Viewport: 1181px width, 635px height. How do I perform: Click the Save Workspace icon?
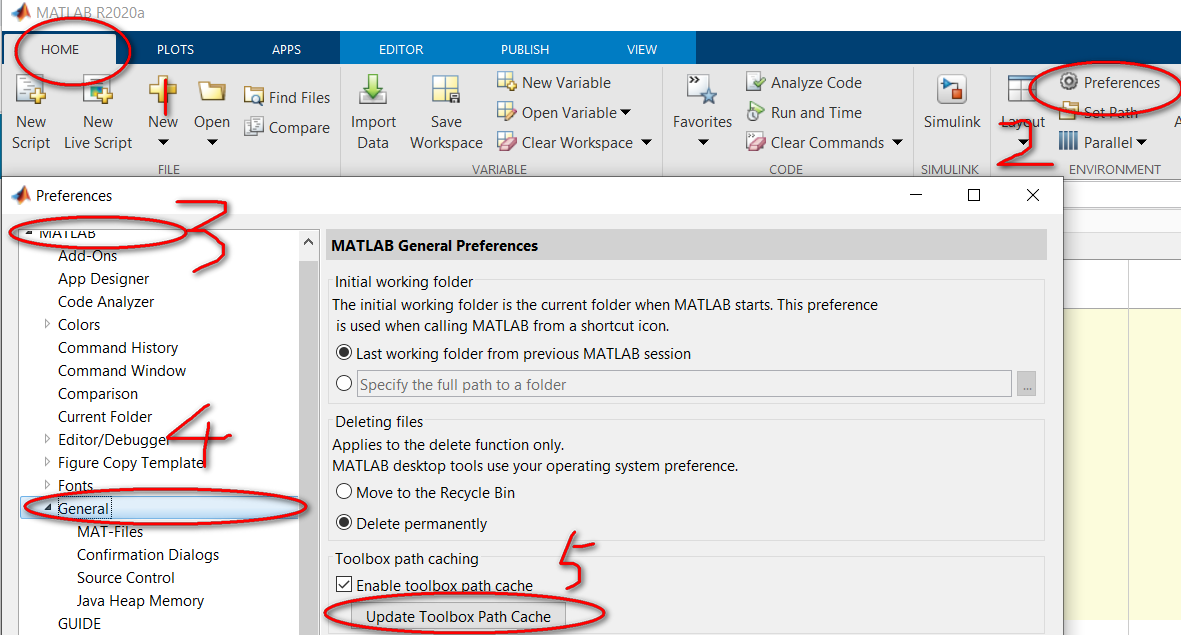[x=446, y=90]
